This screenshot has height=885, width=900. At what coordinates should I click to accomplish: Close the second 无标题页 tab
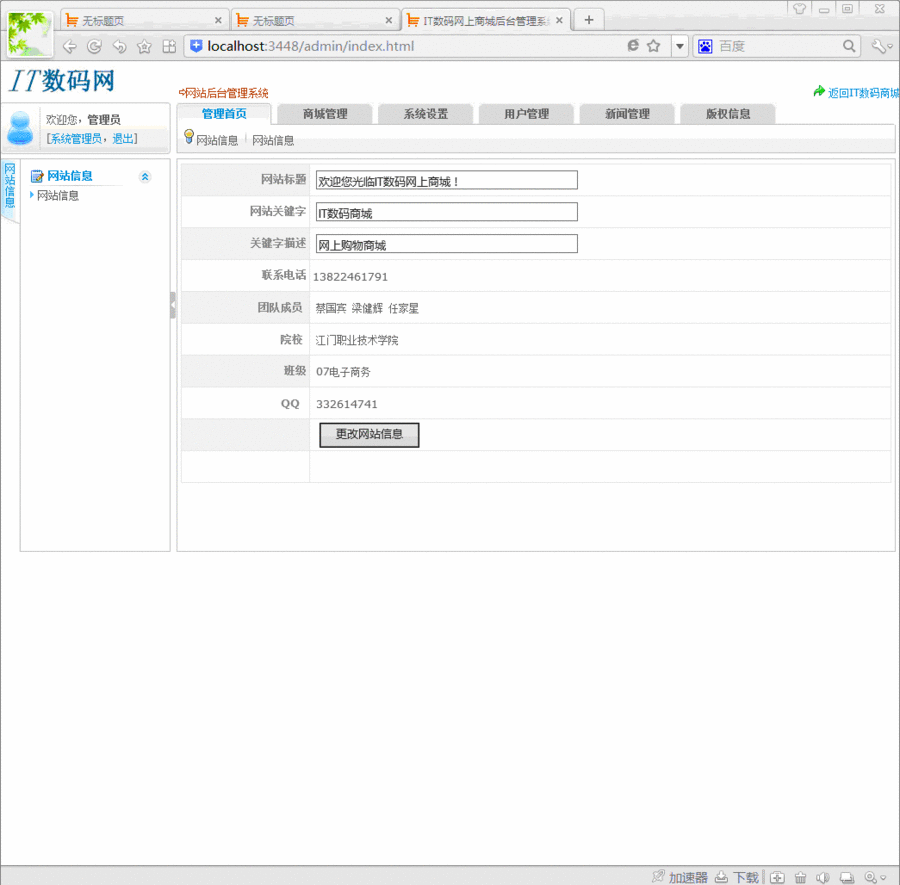pyautogui.click(x=389, y=21)
